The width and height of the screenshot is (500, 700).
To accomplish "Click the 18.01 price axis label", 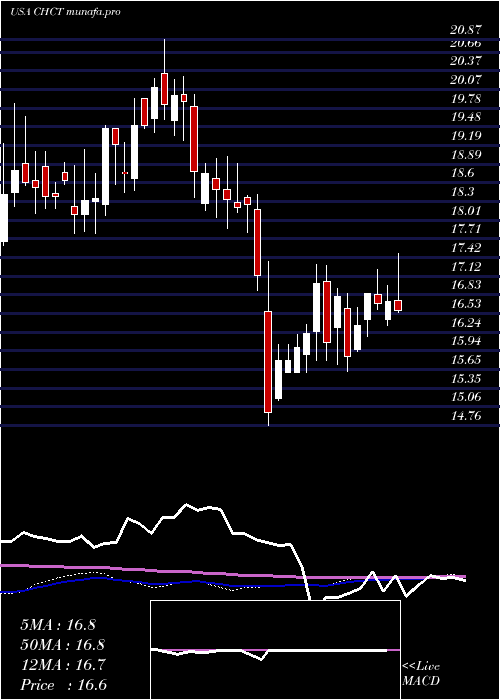I will [x=466, y=211].
